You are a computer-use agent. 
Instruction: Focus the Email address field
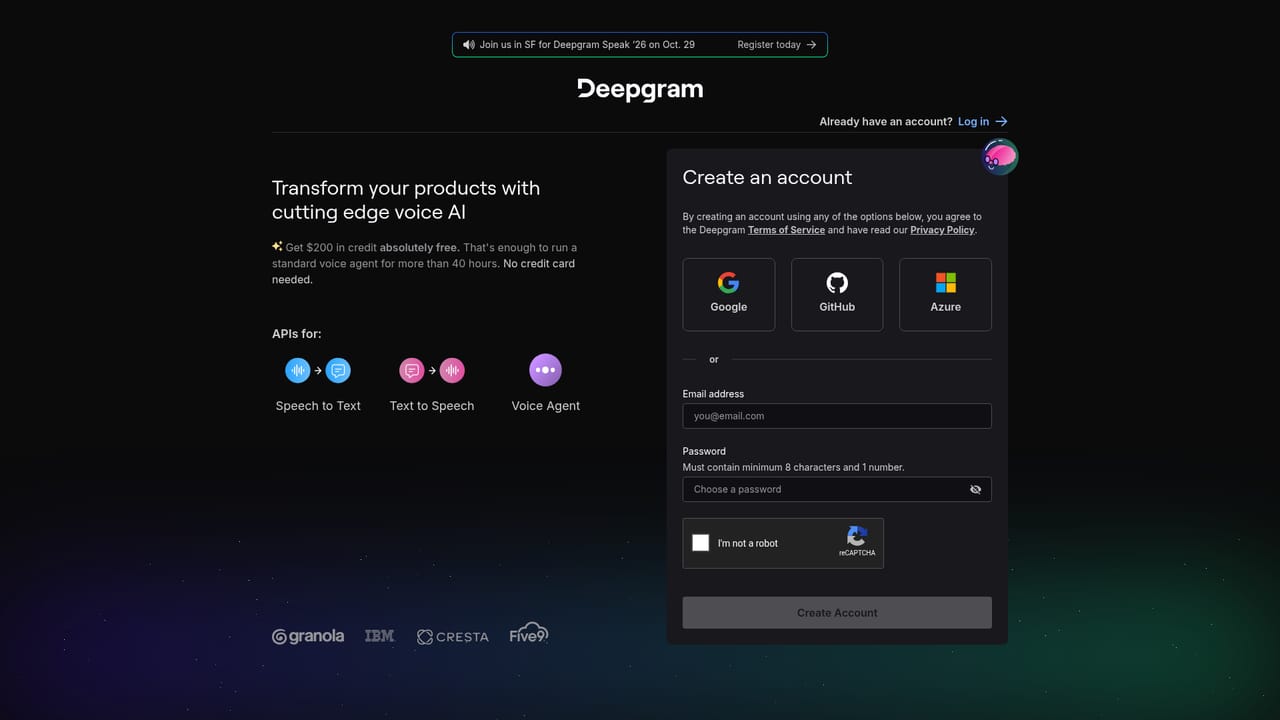[x=837, y=416]
